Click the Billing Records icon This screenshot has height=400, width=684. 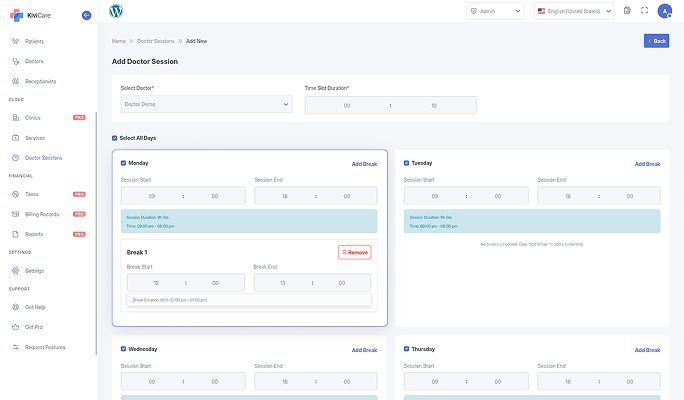pos(16,214)
